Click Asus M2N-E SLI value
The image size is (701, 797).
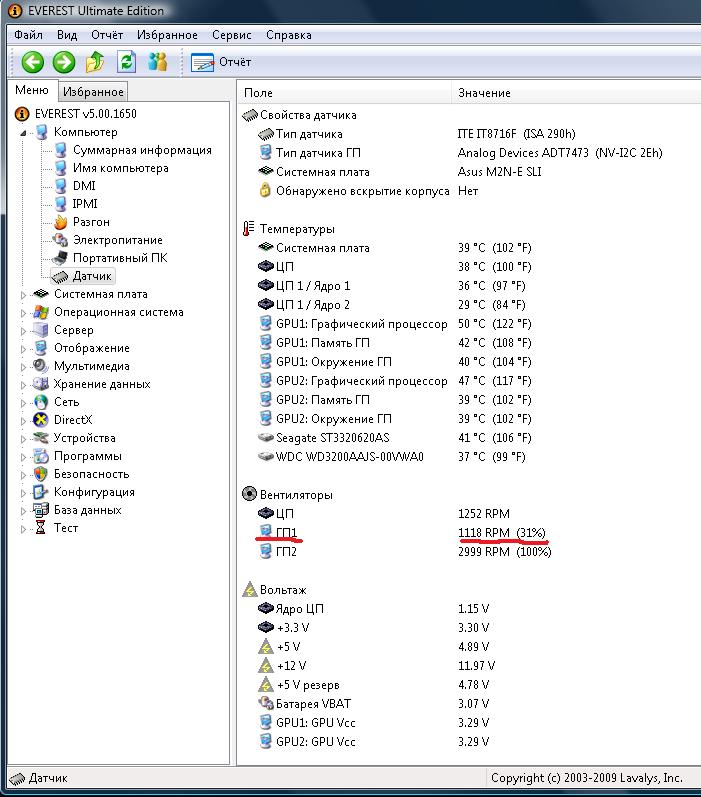[499, 172]
